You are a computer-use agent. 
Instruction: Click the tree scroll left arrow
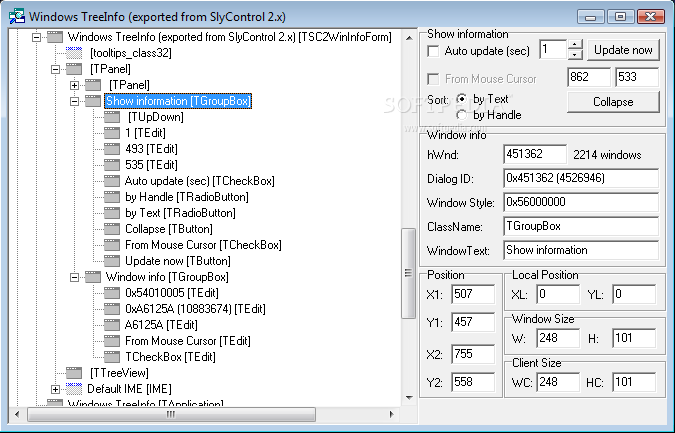tap(17, 414)
